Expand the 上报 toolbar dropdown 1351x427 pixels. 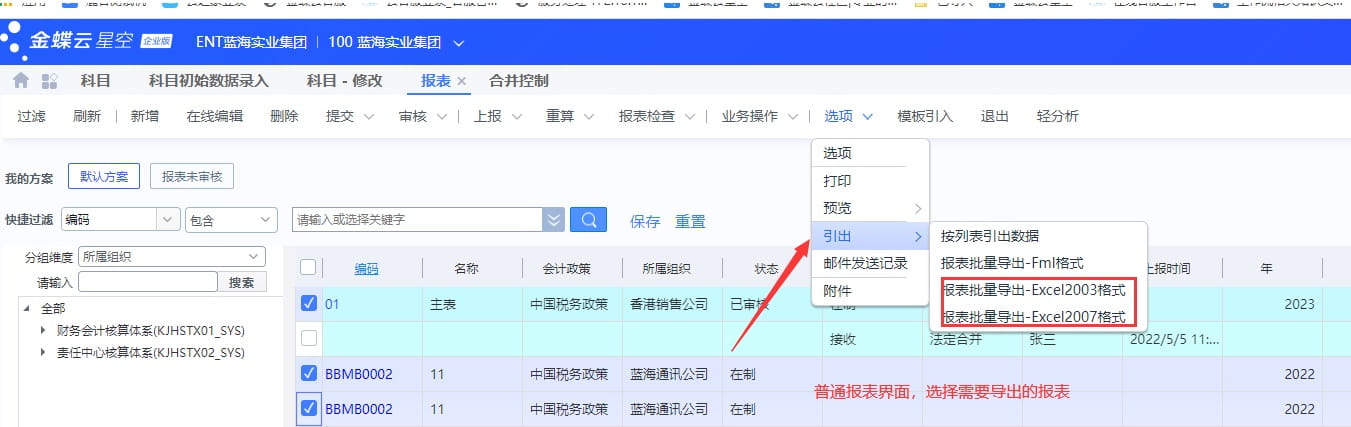515,116
